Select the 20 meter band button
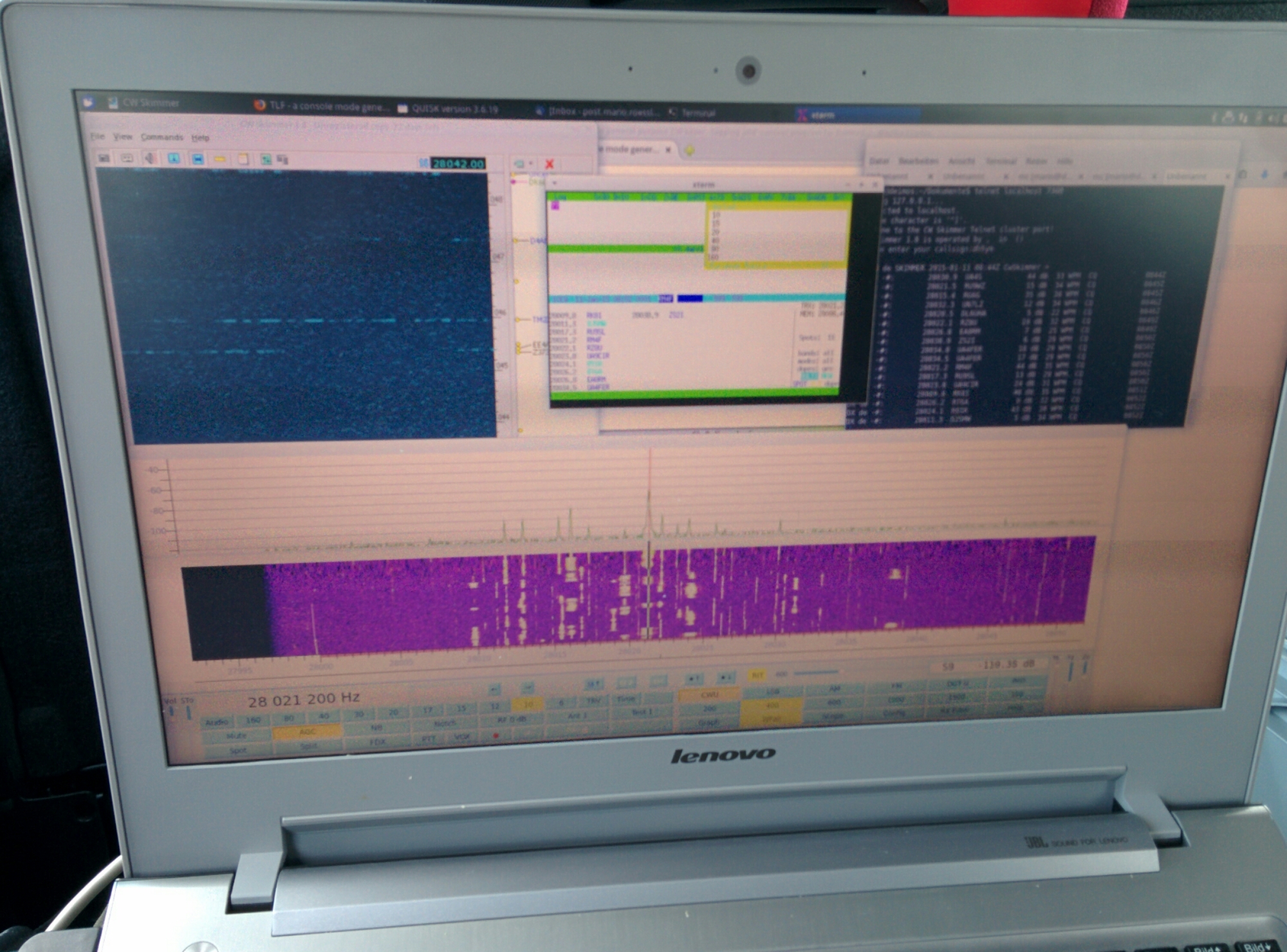 click(393, 712)
